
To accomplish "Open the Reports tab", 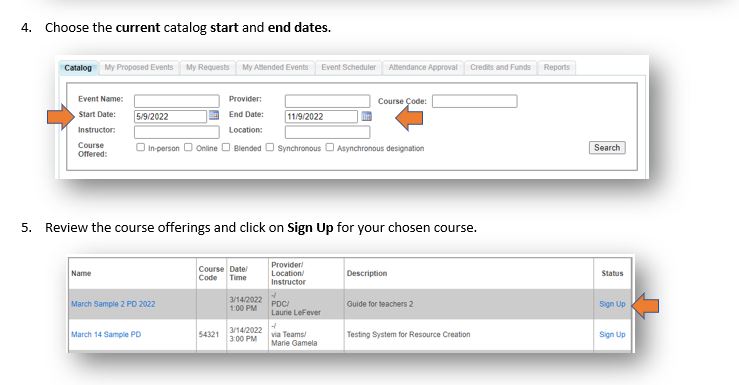I will 557,67.
